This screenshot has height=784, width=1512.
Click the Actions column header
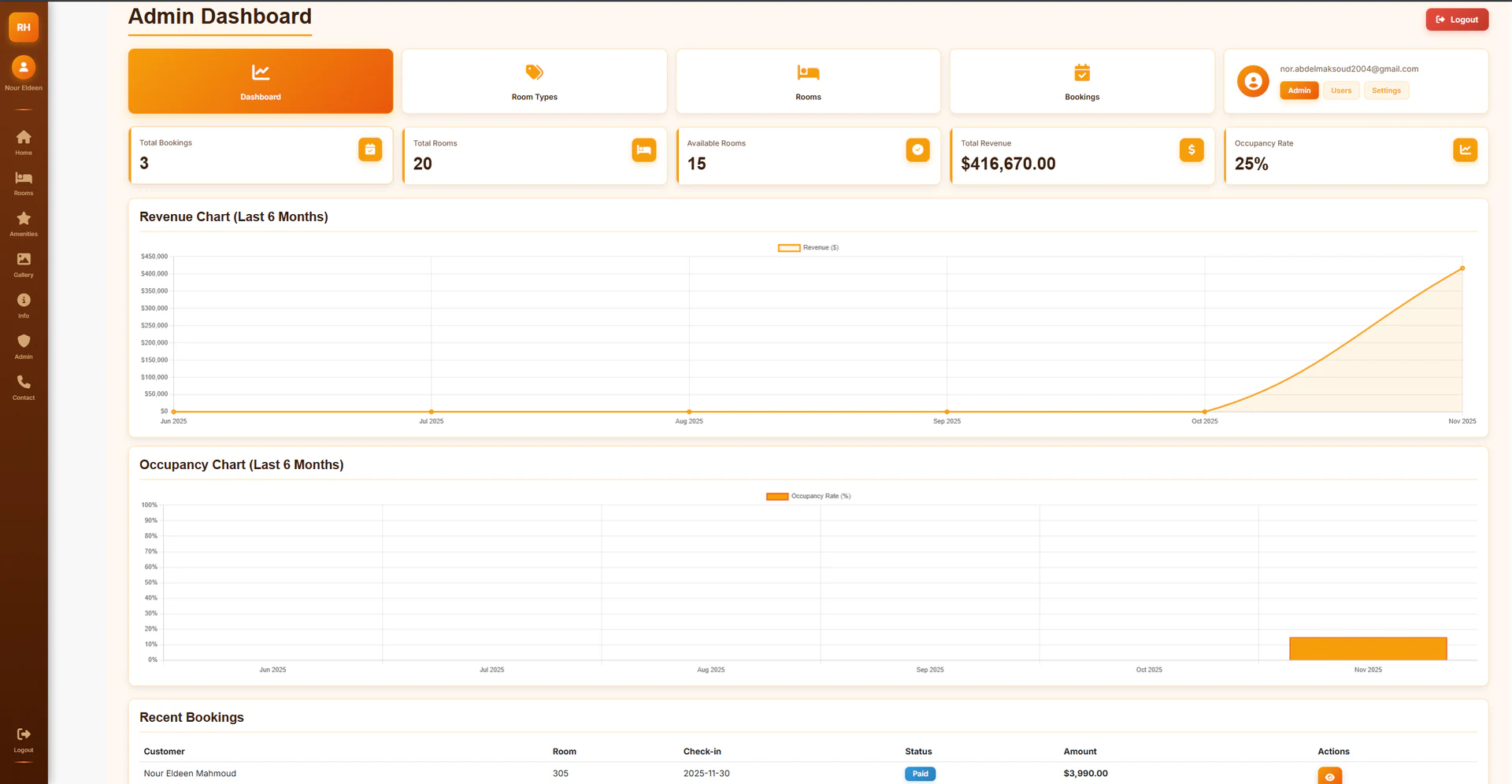click(1333, 751)
